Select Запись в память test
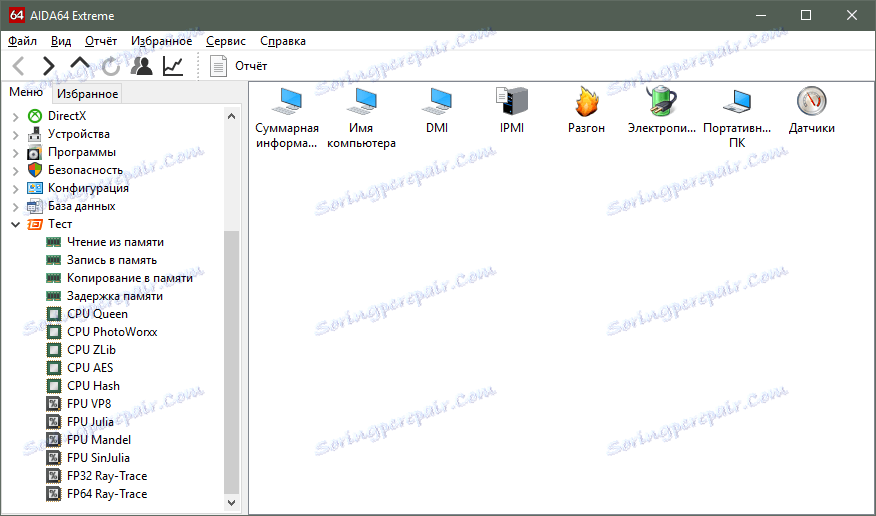Viewport: 876px width, 516px height. [x=112, y=260]
